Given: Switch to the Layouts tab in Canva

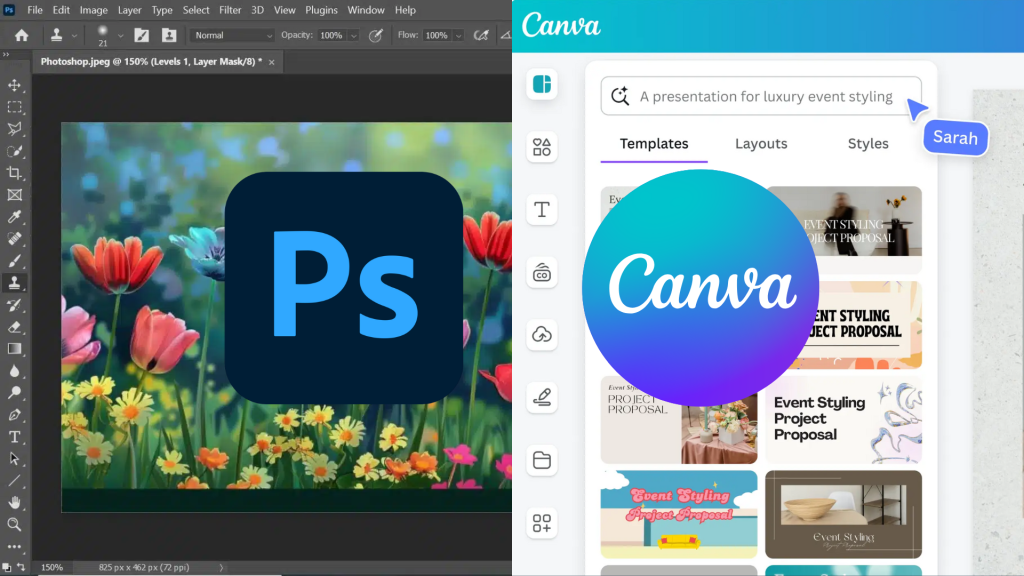Looking at the screenshot, I should [761, 144].
